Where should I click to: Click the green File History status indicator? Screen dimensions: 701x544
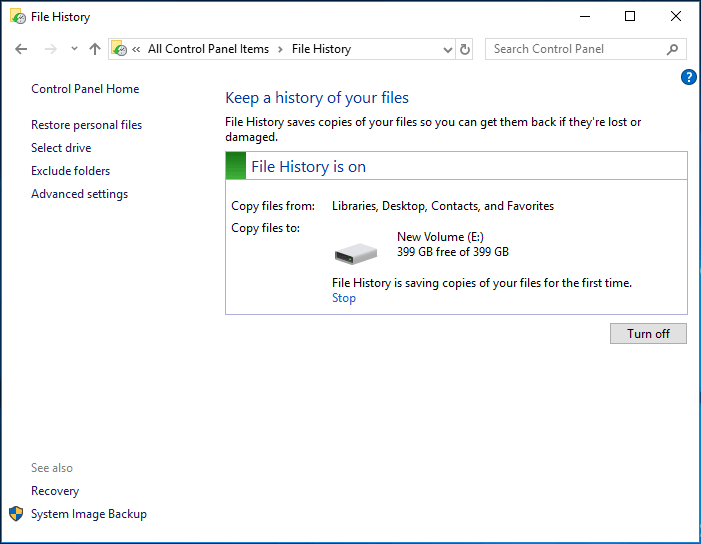point(236,166)
